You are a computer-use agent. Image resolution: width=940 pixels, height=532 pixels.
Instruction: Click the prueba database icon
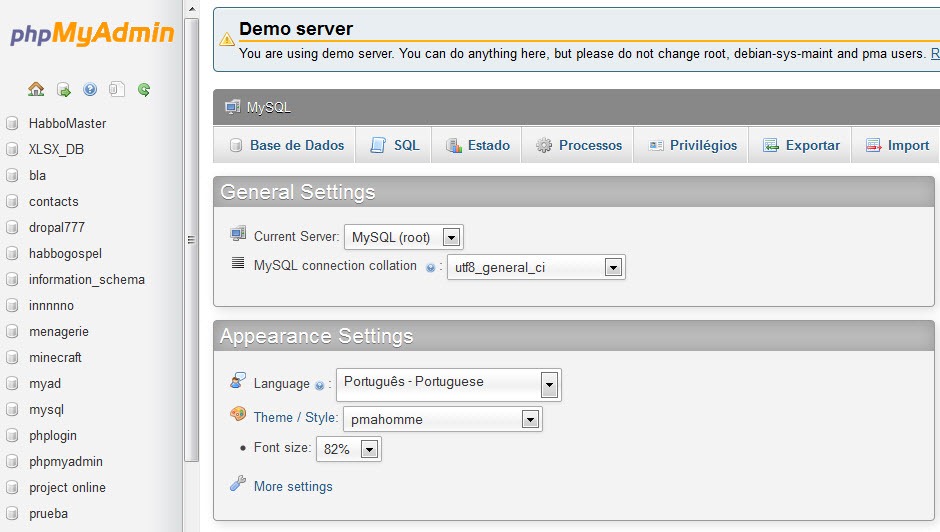12,514
